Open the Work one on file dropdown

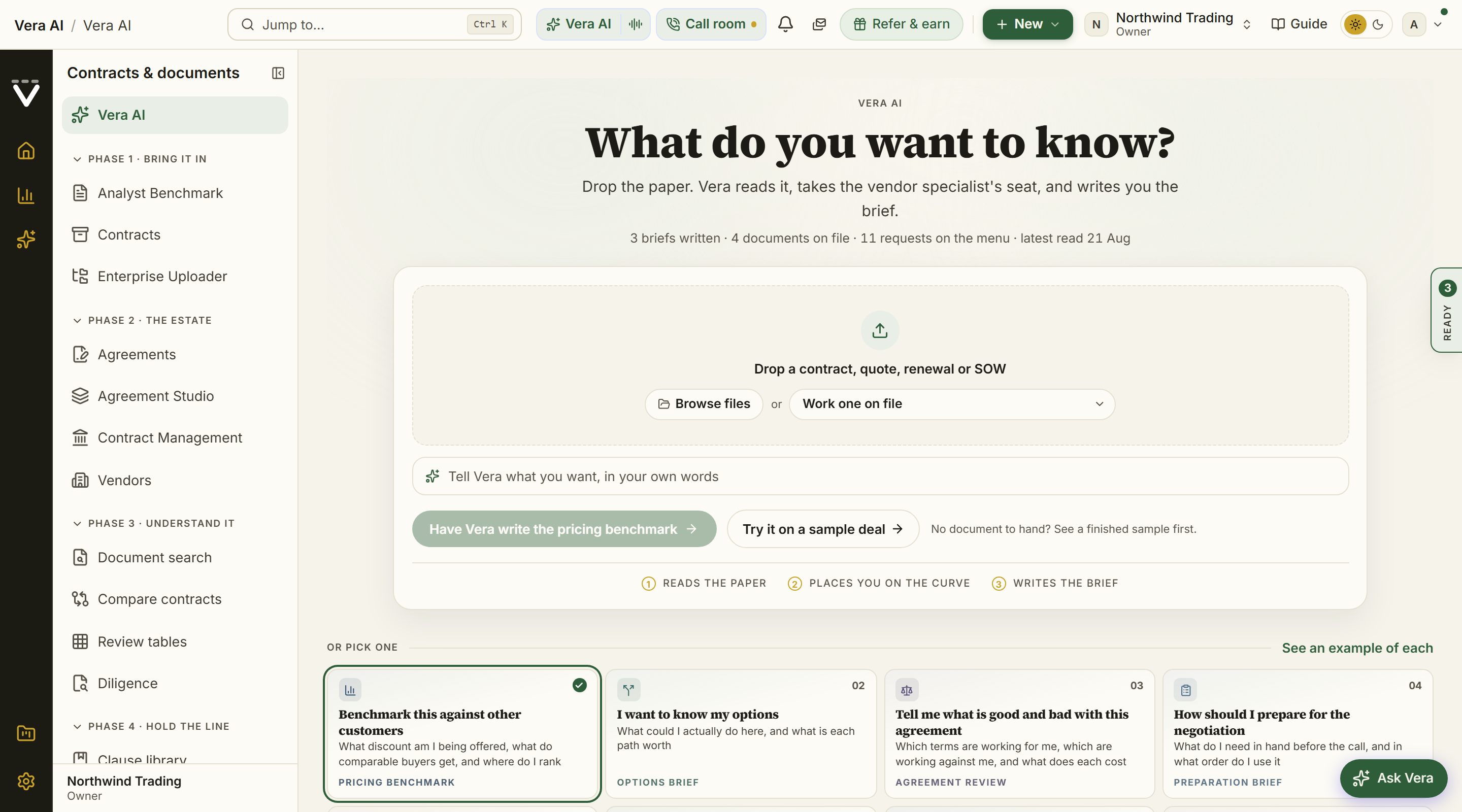[x=952, y=404]
